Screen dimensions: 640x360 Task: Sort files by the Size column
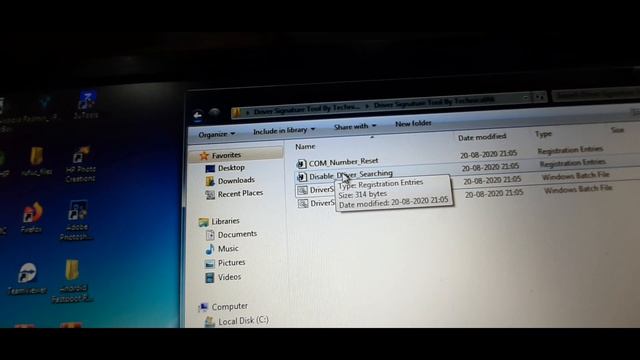click(617, 130)
